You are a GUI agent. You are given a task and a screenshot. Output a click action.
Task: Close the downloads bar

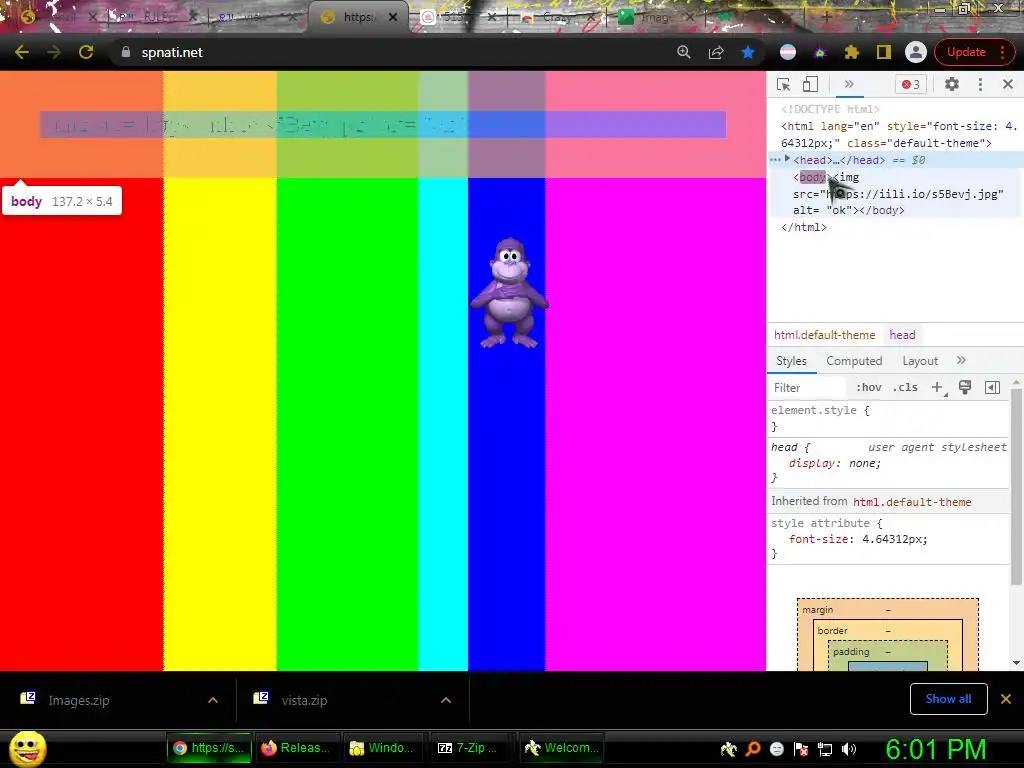pyautogui.click(x=1006, y=699)
